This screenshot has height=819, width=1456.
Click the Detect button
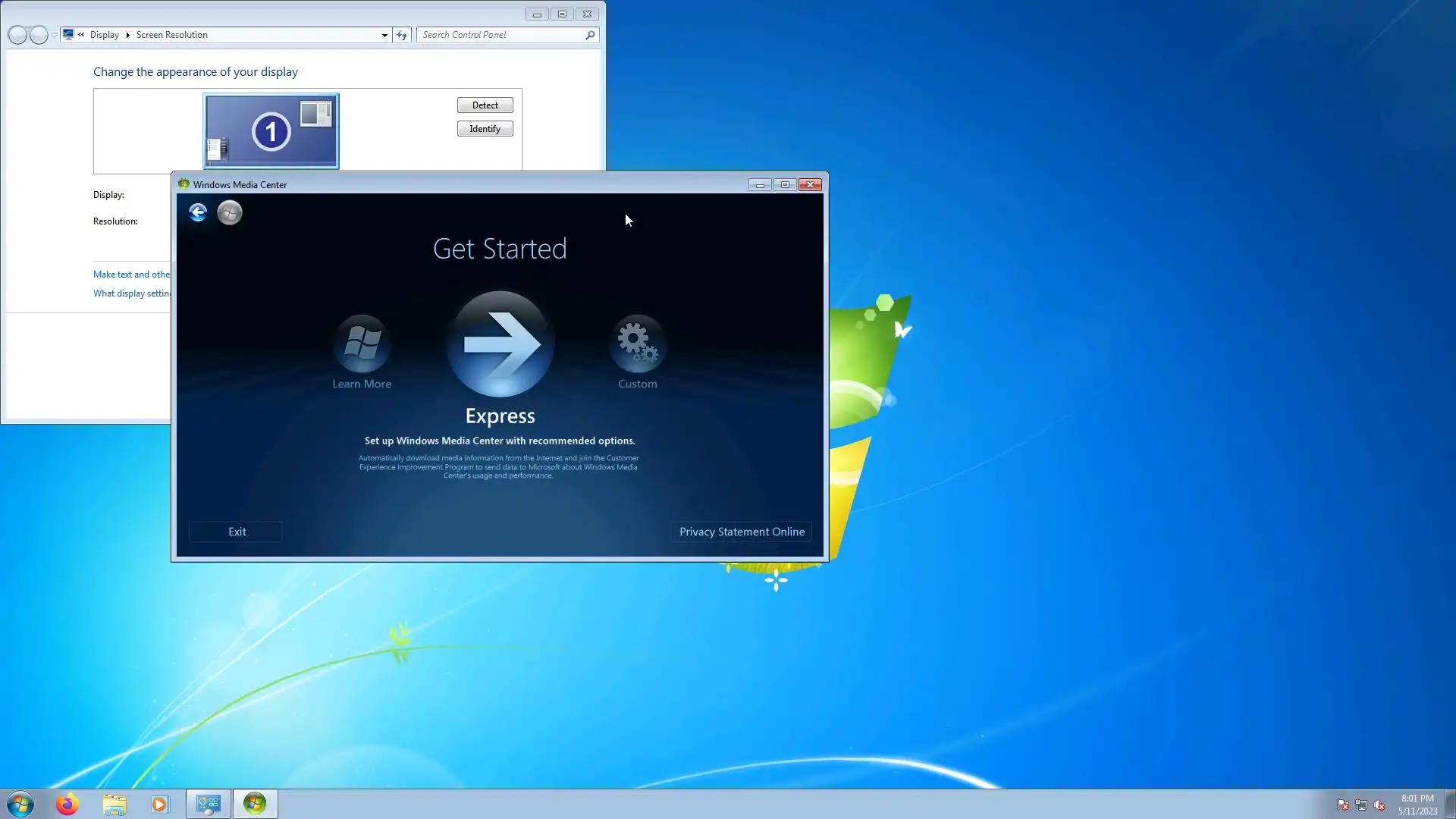(x=485, y=105)
